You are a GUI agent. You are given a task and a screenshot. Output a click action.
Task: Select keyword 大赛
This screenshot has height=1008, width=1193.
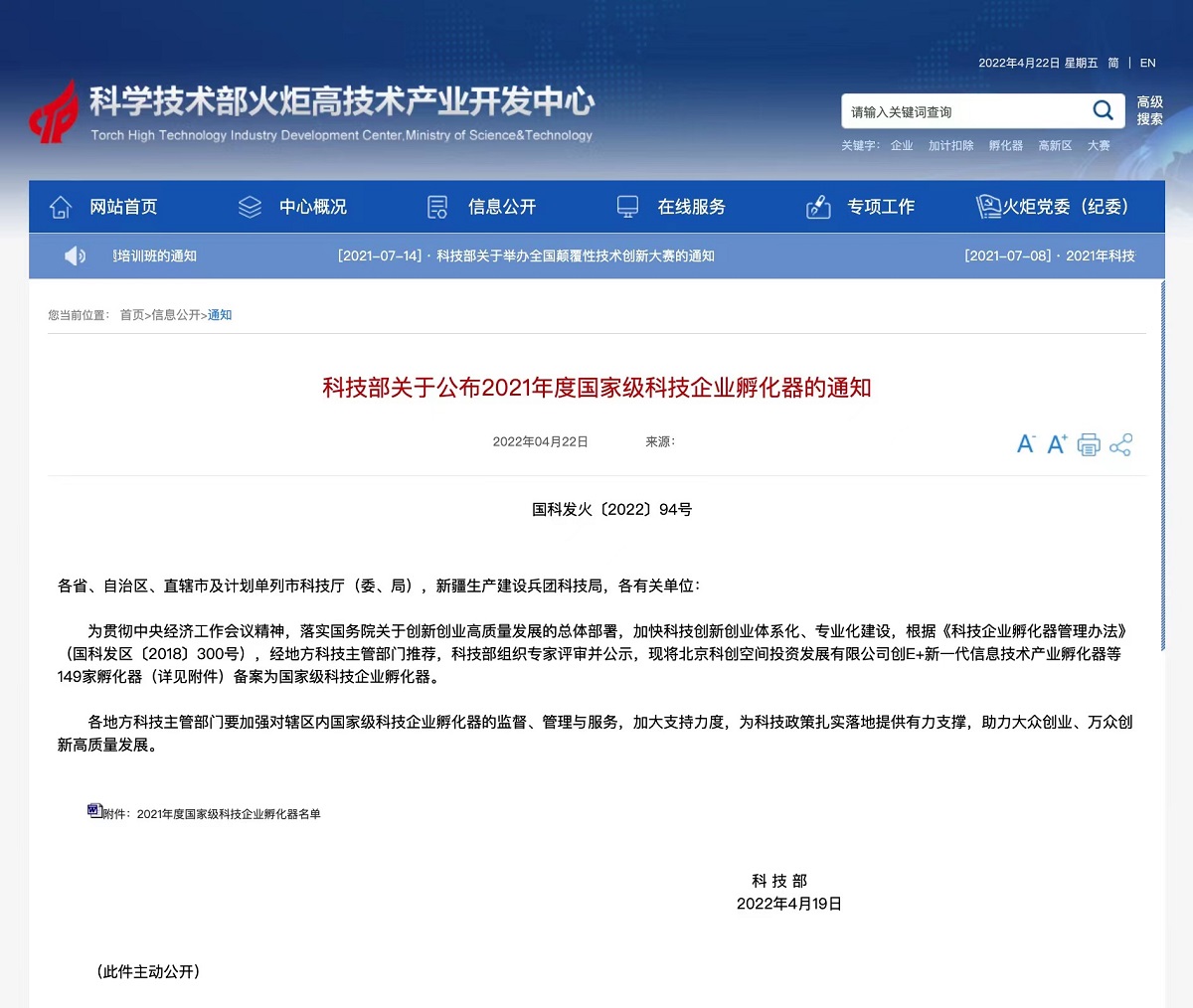pos(1099,145)
